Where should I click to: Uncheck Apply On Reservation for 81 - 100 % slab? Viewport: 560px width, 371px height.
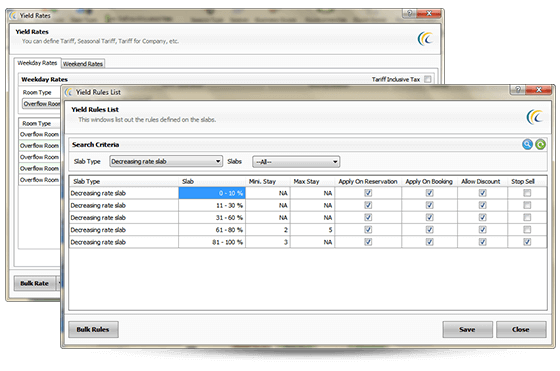pyautogui.click(x=368, y=242)
